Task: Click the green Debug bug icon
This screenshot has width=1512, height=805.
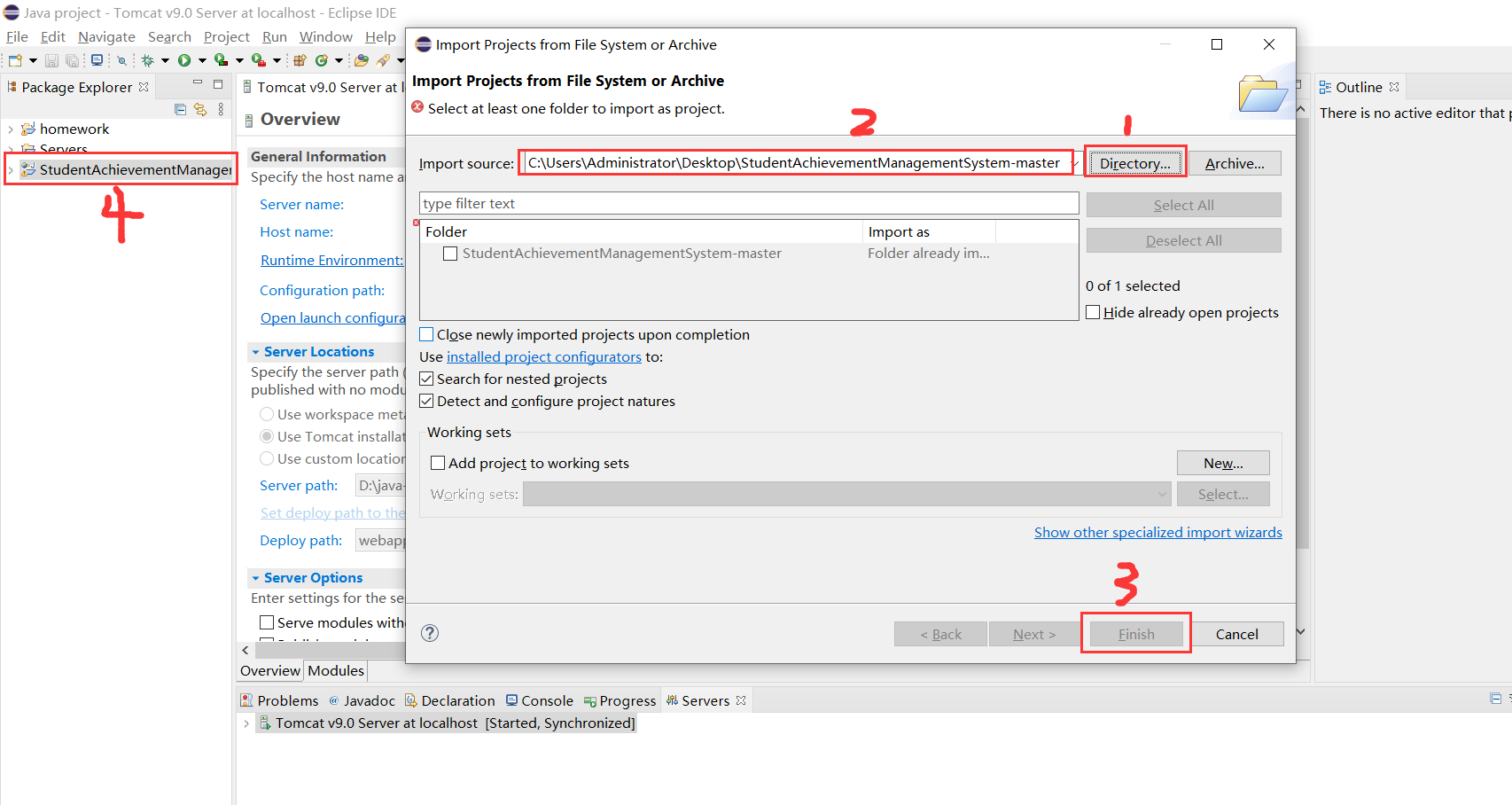Action: point(148,60)
